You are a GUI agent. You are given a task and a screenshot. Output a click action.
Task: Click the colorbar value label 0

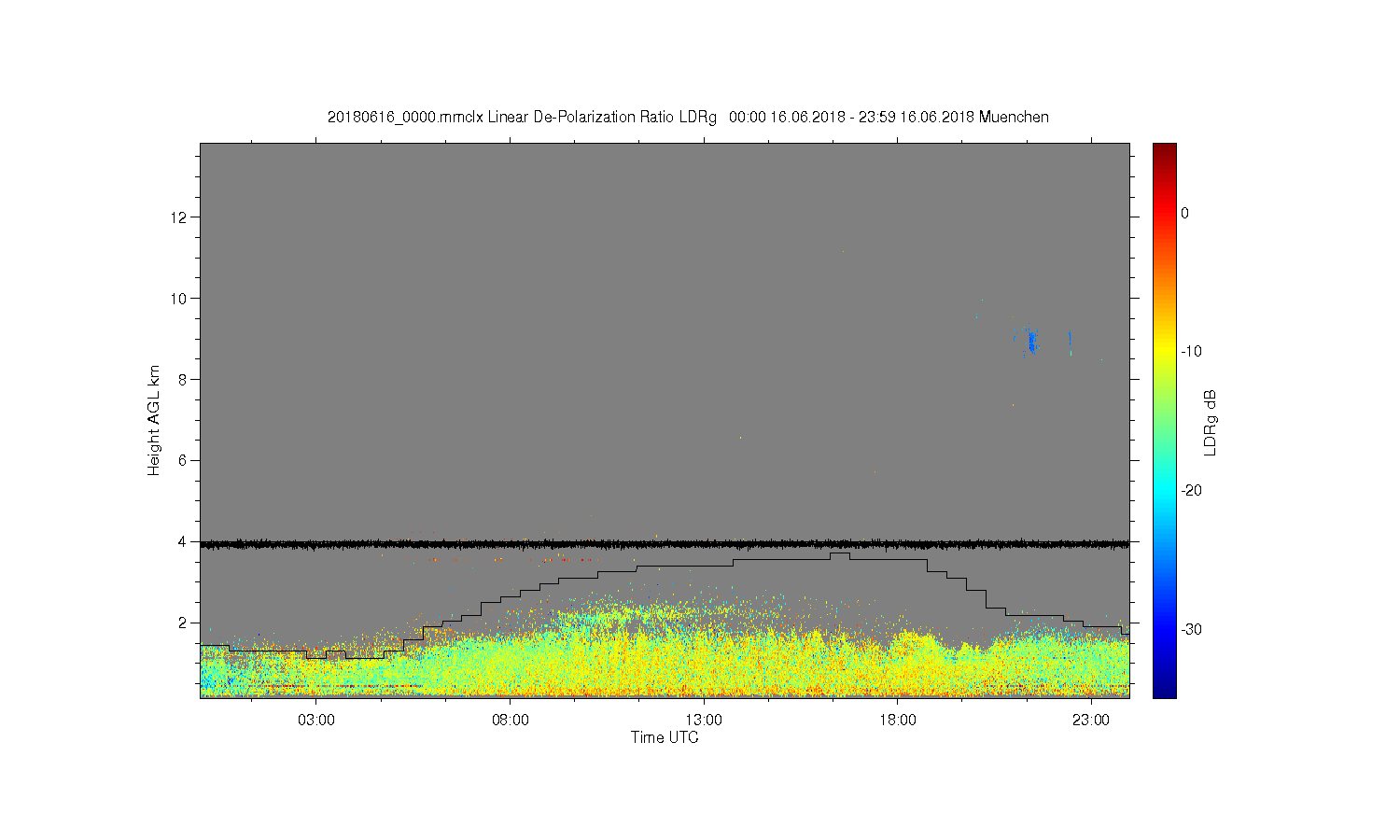(x=1184, y=214)
